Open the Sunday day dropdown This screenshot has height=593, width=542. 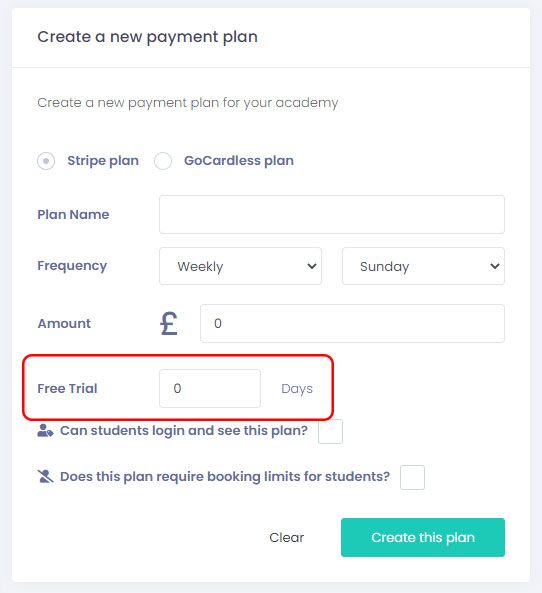coord(423,266)
